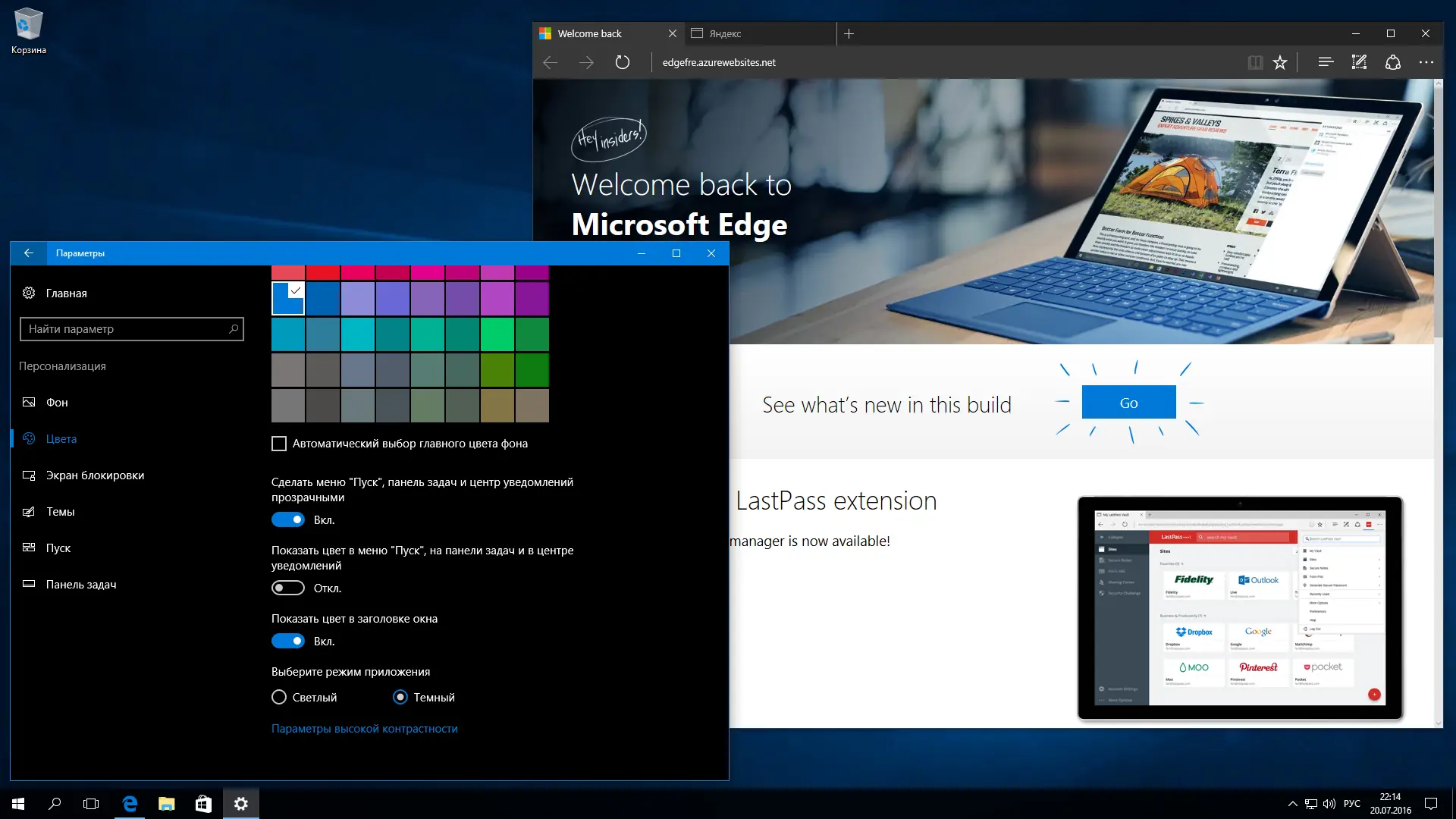Screen dimensions: 1456x819
Task: Open the Edge Hub icon
Action: (x=1325, y=62)
